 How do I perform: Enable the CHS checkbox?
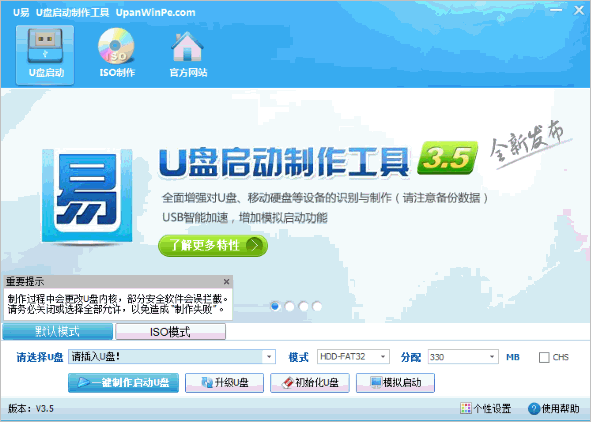coord(544,357)
